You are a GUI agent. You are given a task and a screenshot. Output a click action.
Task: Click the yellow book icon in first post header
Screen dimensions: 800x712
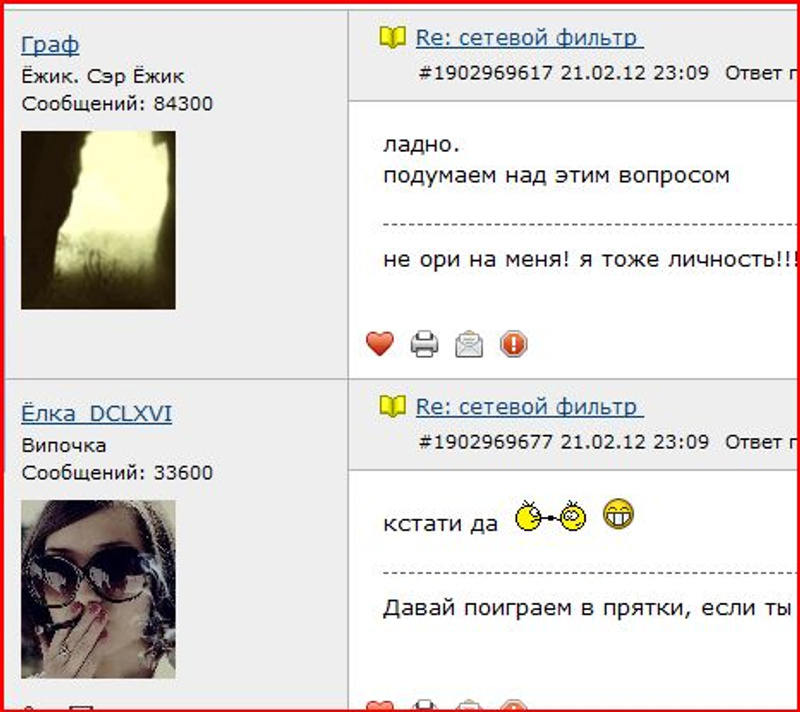point(392,37)
